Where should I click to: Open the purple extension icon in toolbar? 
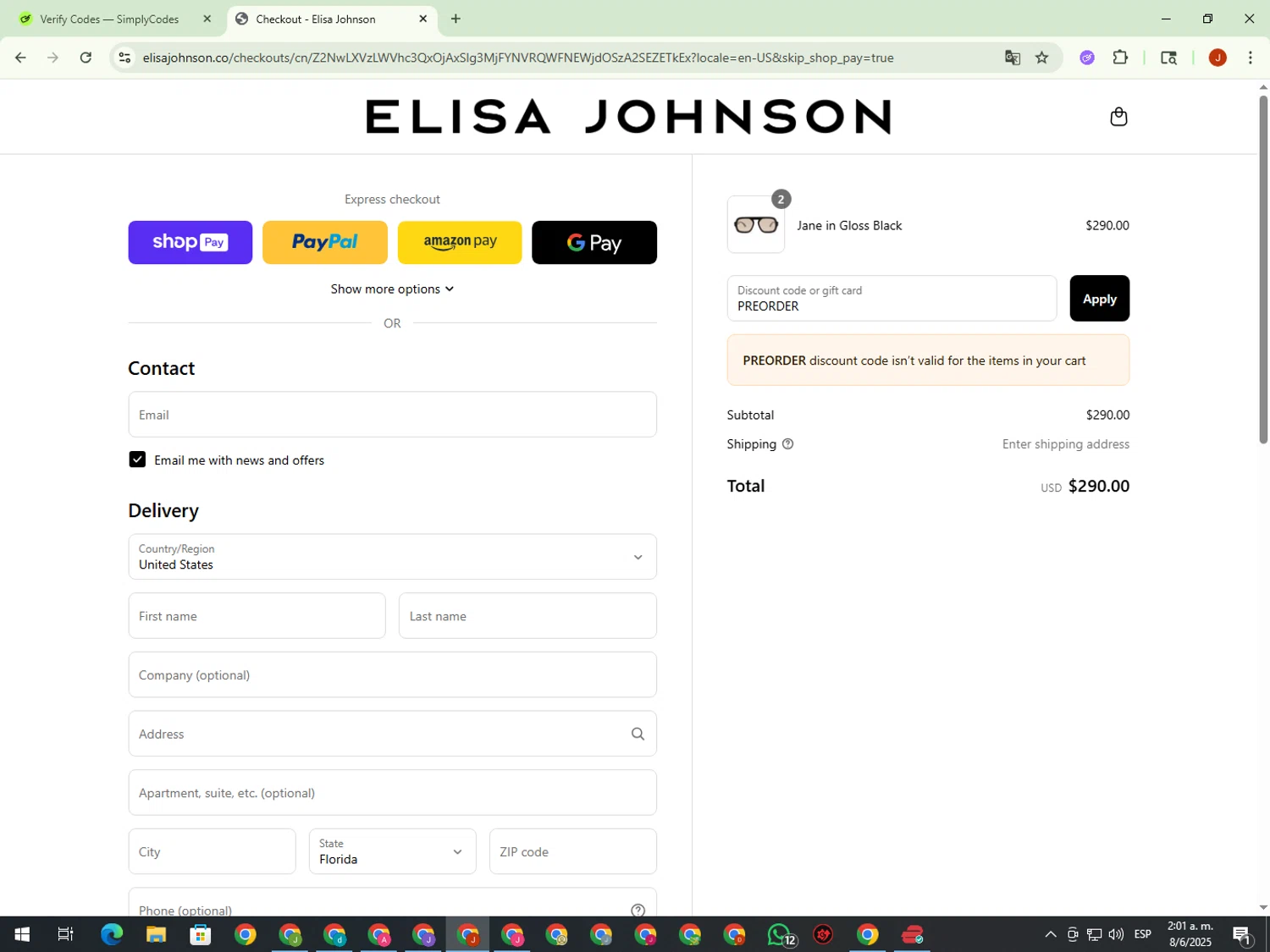[1087, 58]
